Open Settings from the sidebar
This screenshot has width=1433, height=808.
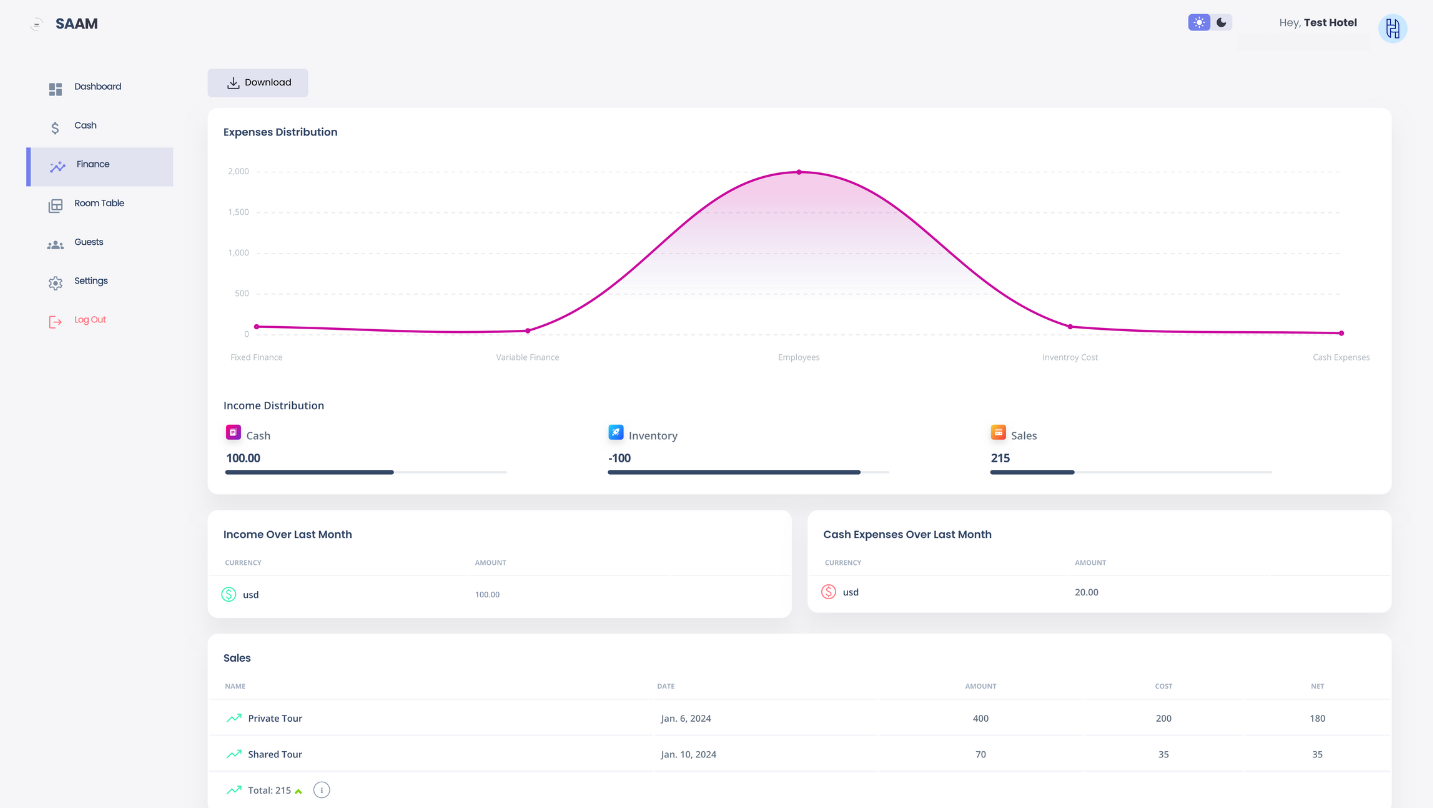[90, 282]
